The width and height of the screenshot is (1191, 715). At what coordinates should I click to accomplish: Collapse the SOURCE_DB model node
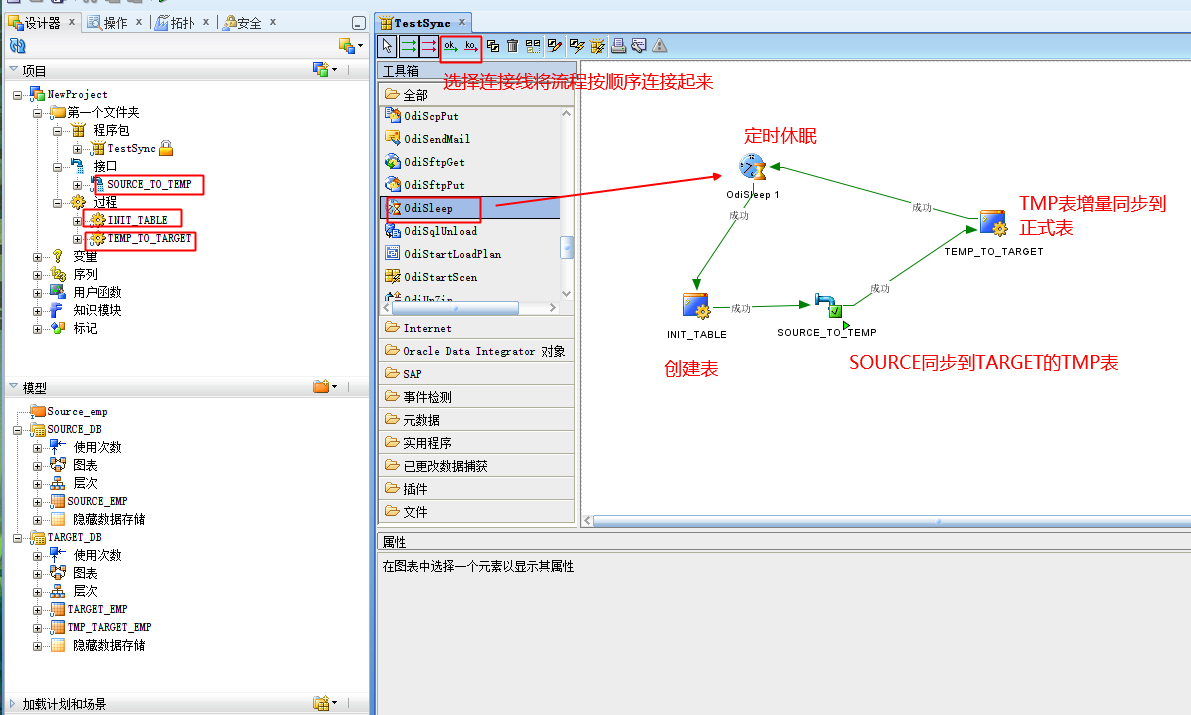click(17, 430)
